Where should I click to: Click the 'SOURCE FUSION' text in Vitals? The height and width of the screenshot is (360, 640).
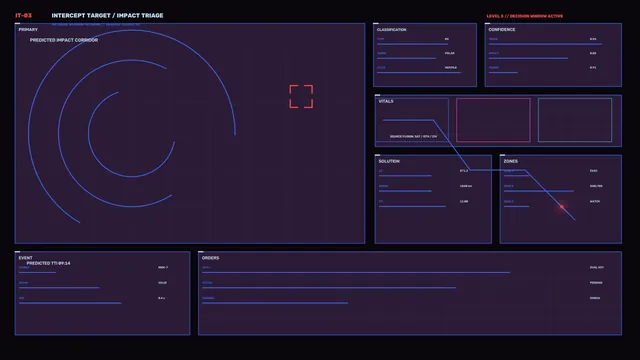(x=413, y=136)
